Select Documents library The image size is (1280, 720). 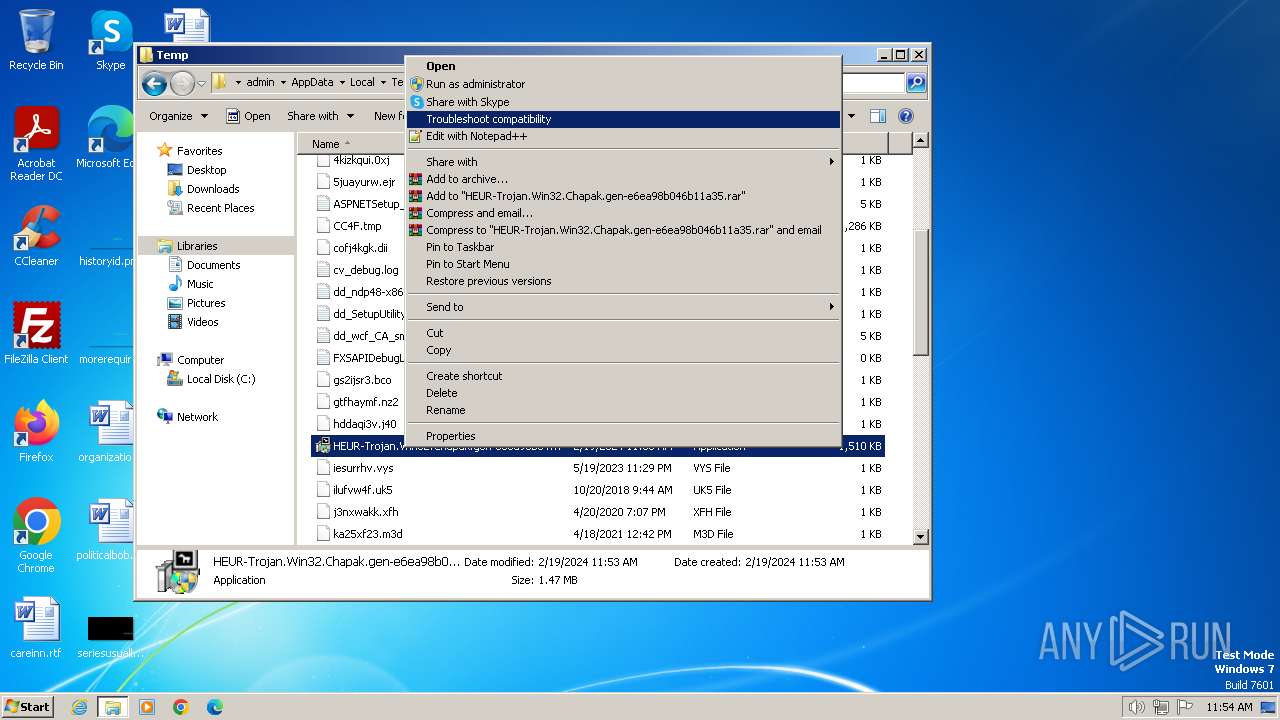213,265
